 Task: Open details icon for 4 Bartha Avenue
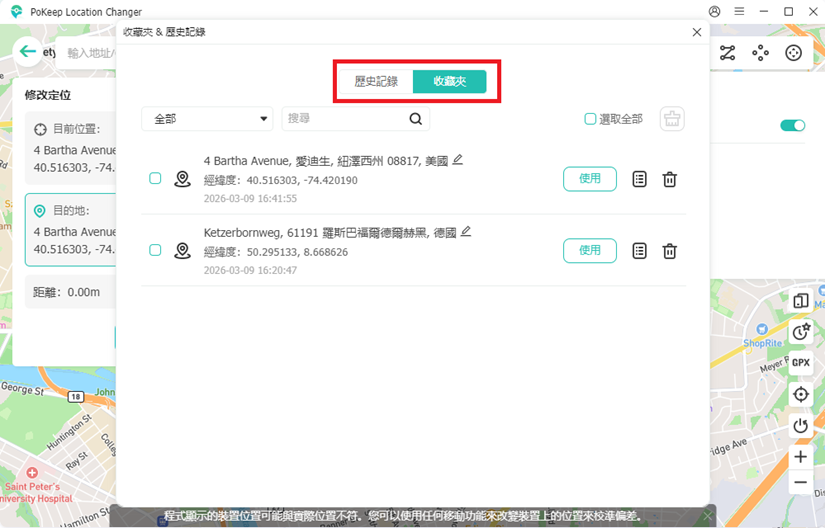point(640,179)
